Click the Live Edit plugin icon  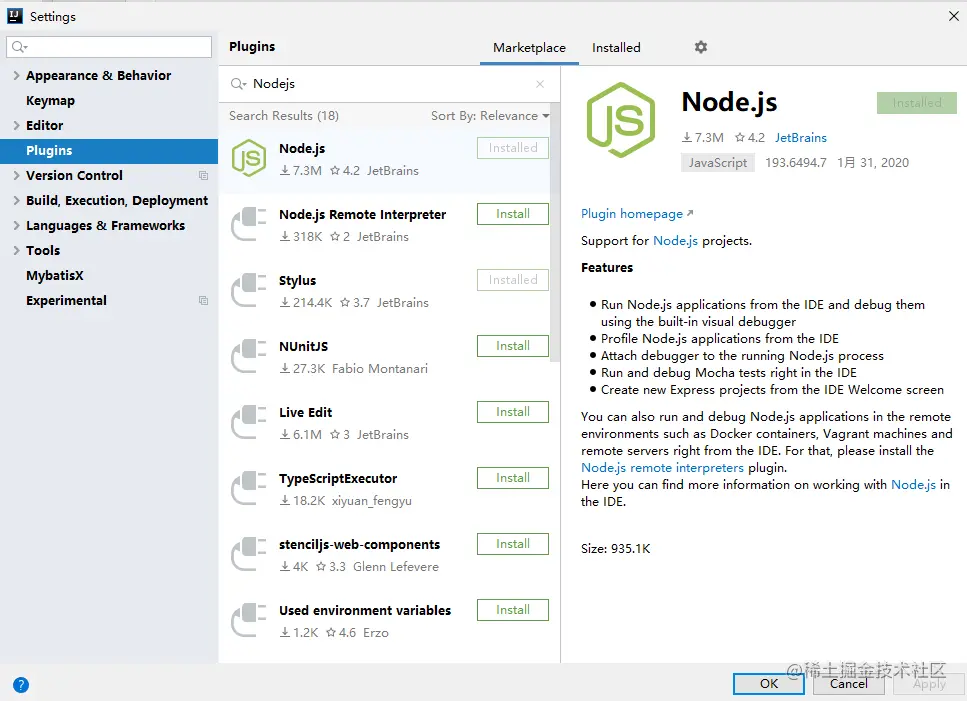(x=249, y=422)
